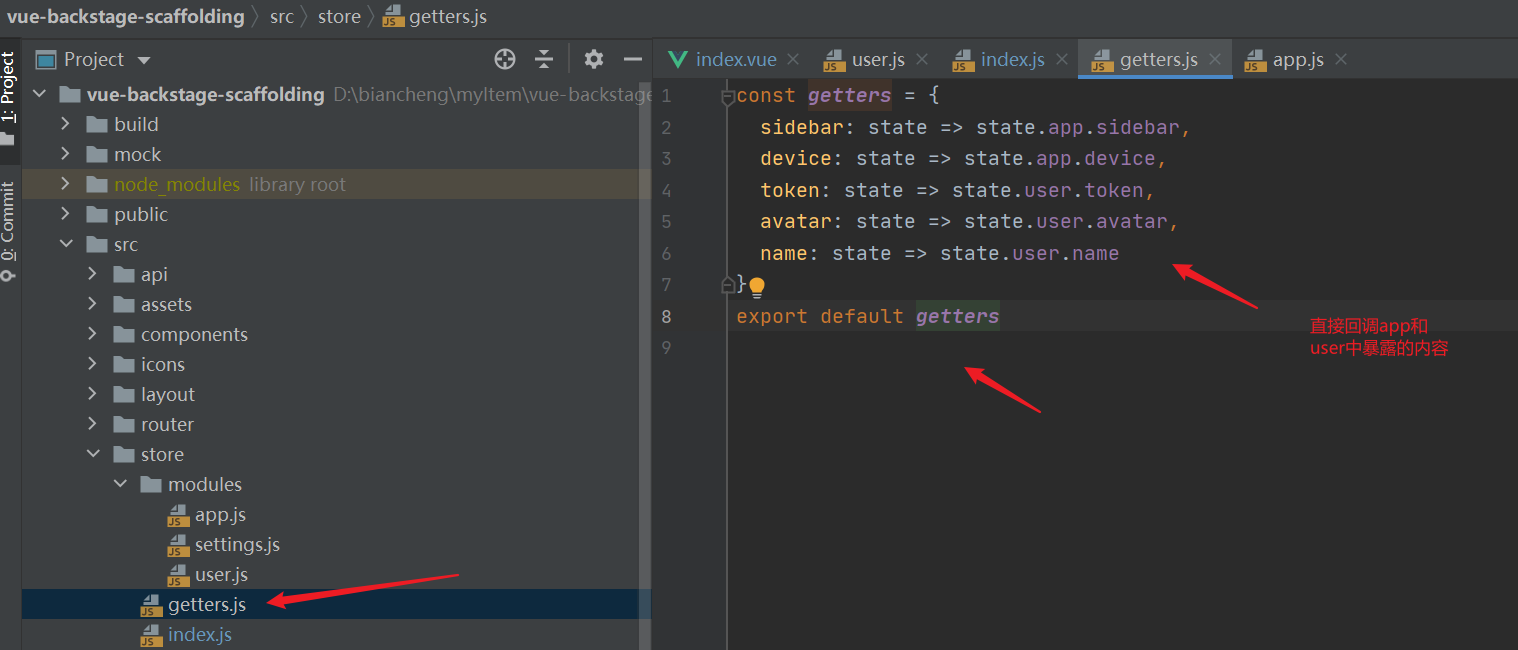
Task: Select the router folder name
Action: pyautogui.click(x=167, y=424)
